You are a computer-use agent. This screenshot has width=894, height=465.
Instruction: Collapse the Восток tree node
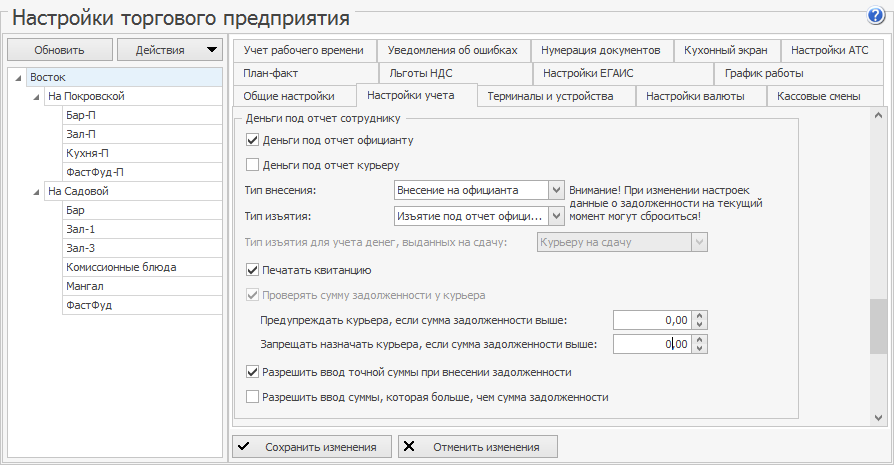(x=17, y=78)
